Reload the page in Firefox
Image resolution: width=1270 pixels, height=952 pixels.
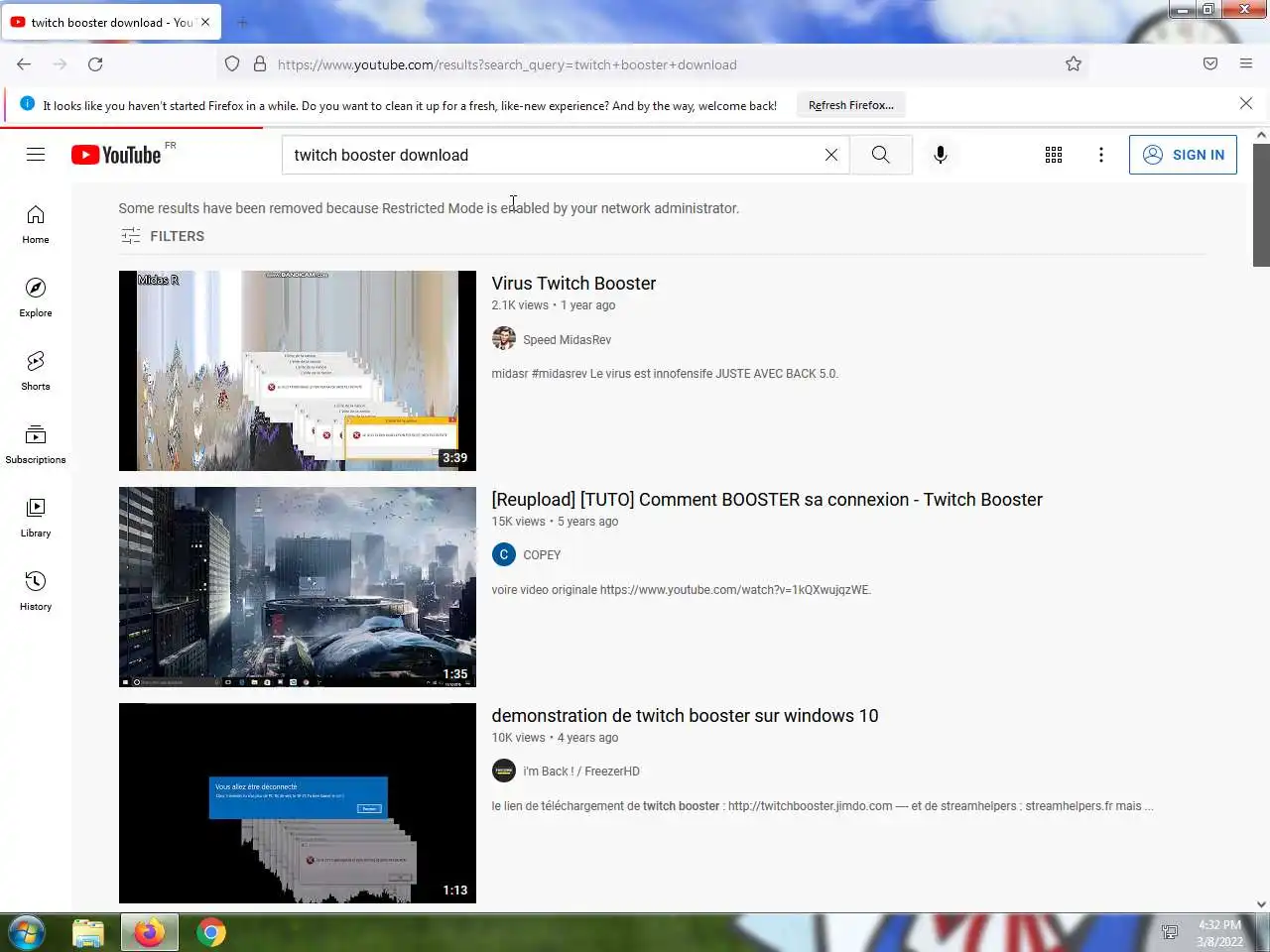coord(95,64)
